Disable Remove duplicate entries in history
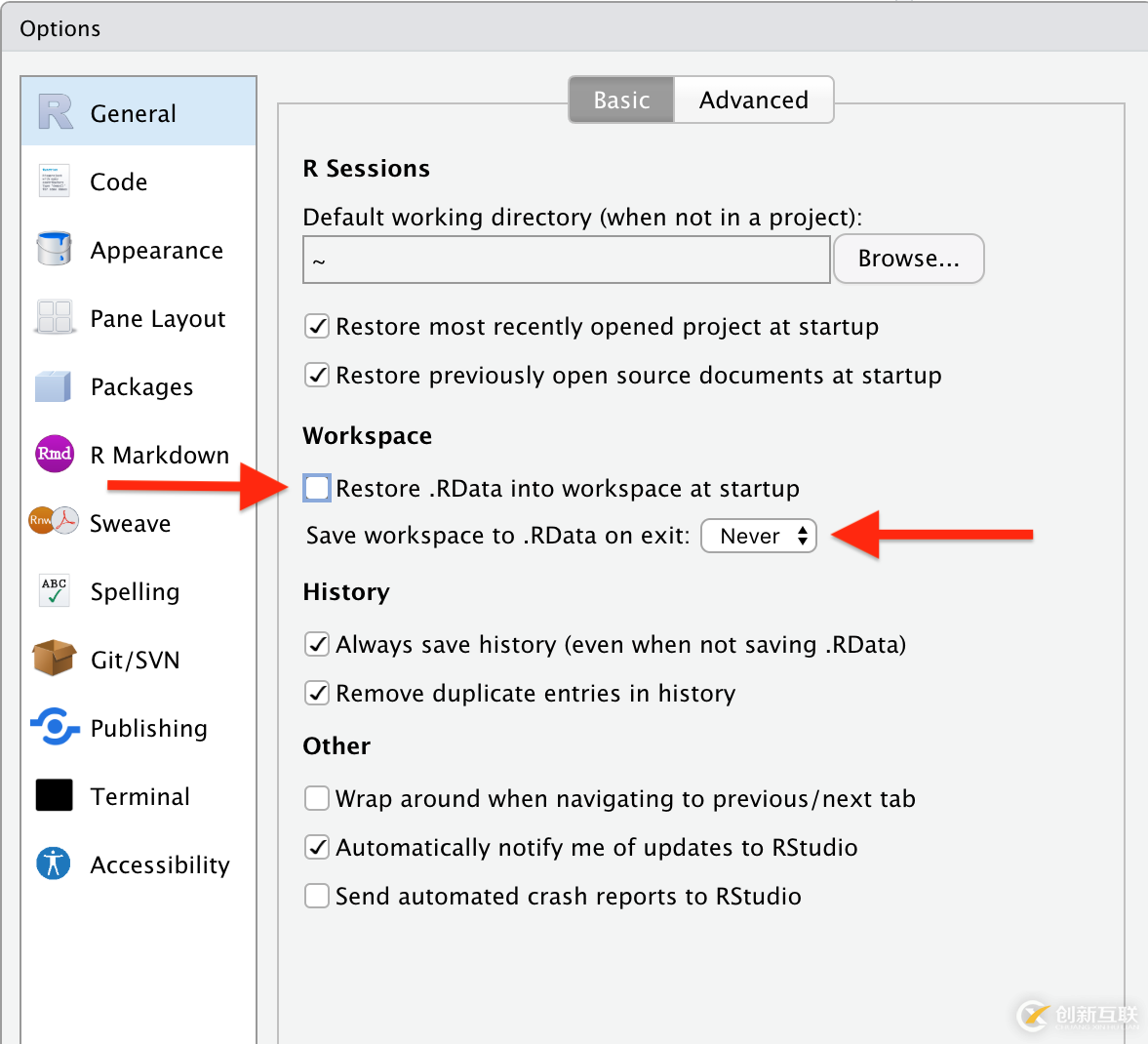The width and height of the screenshot is (1148, 1044). pyautogui.click(x=317, y=693)
